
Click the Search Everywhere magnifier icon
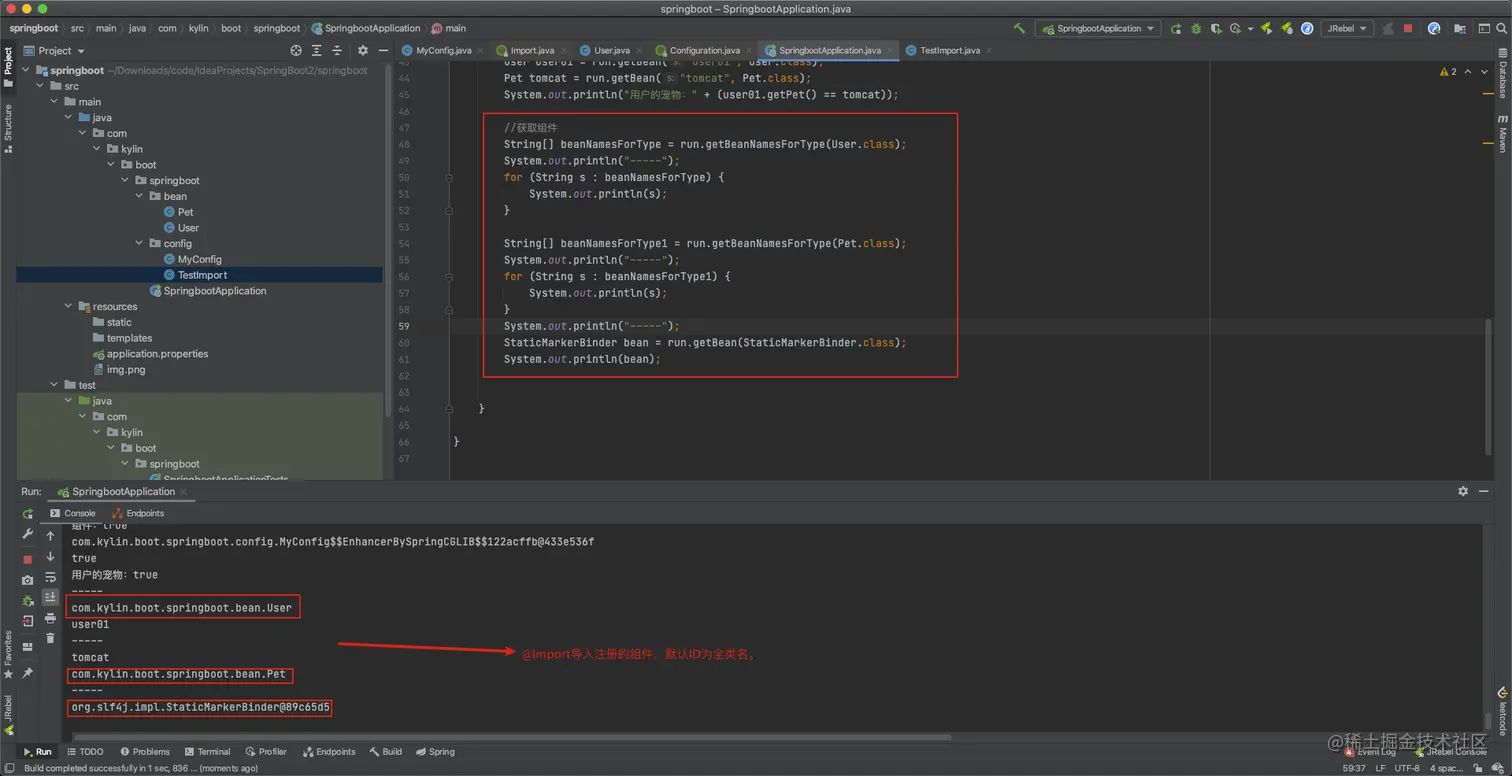click(1501, 29)
